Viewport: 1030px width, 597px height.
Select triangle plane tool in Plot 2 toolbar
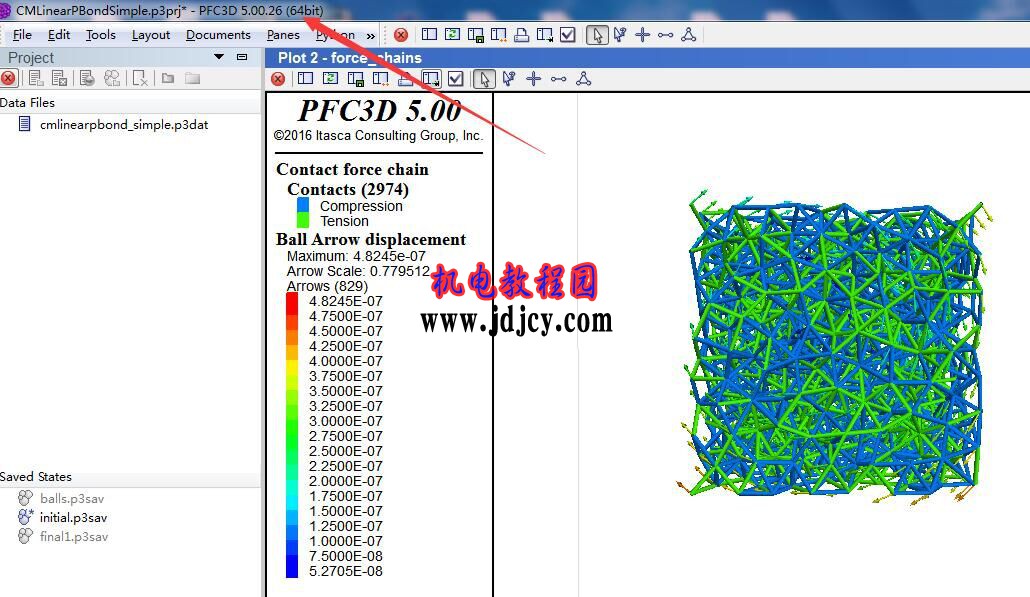tap(583, 79)
